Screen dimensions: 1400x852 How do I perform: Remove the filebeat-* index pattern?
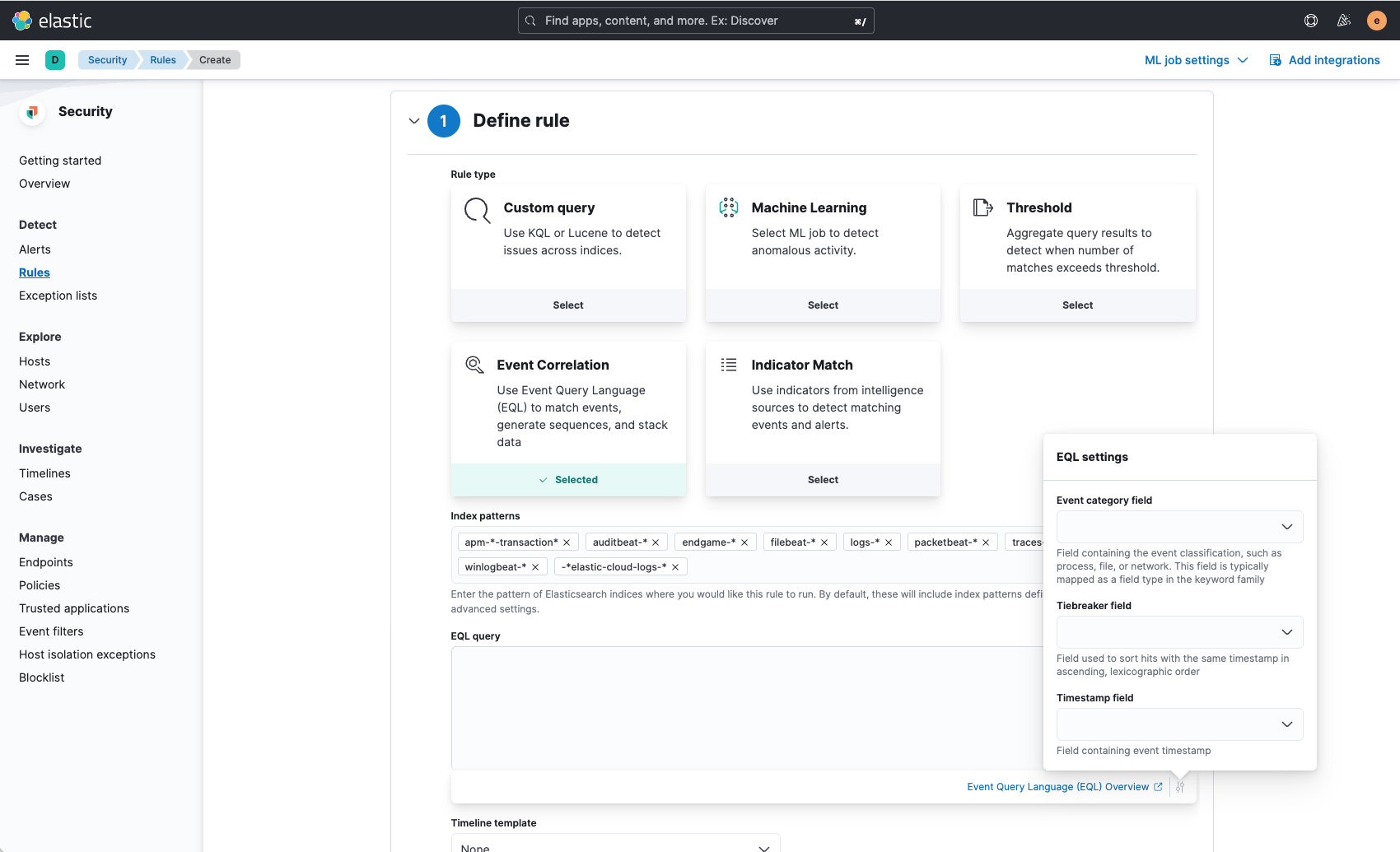[824, 542]
